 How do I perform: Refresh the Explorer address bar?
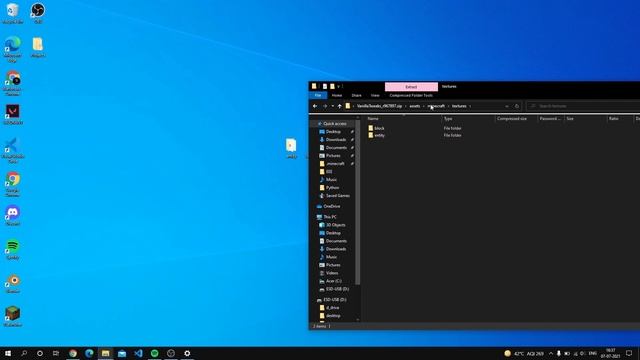coord(517,106)
